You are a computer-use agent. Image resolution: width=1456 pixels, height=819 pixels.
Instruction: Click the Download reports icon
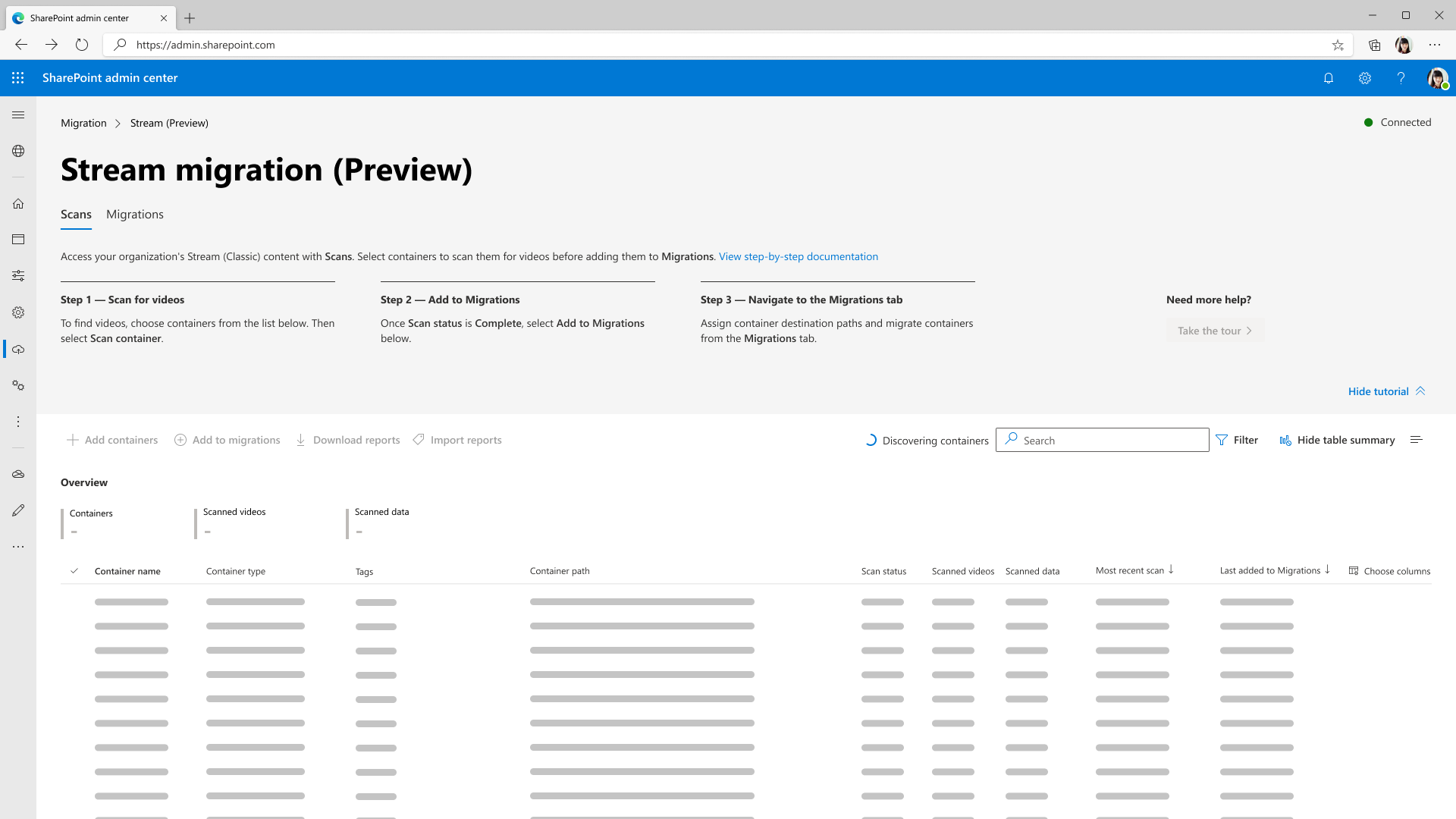301,440
